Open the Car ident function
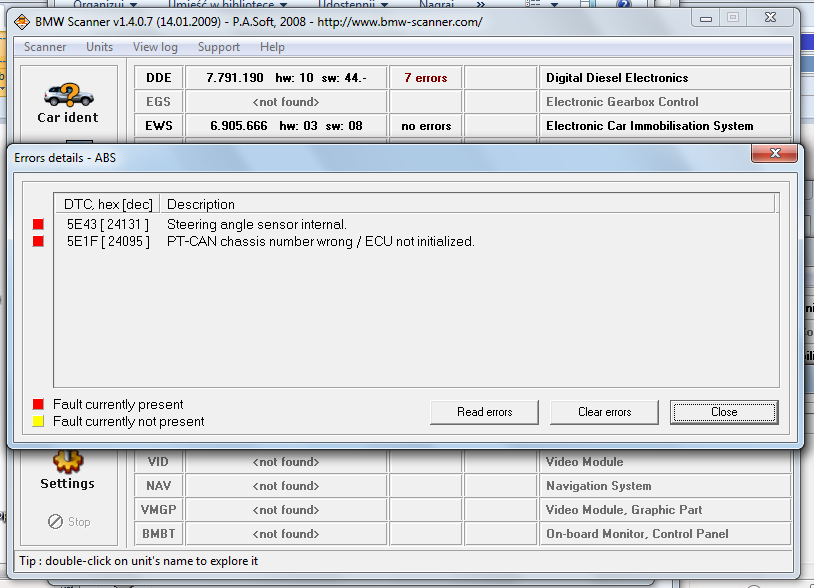 point(68,103)
